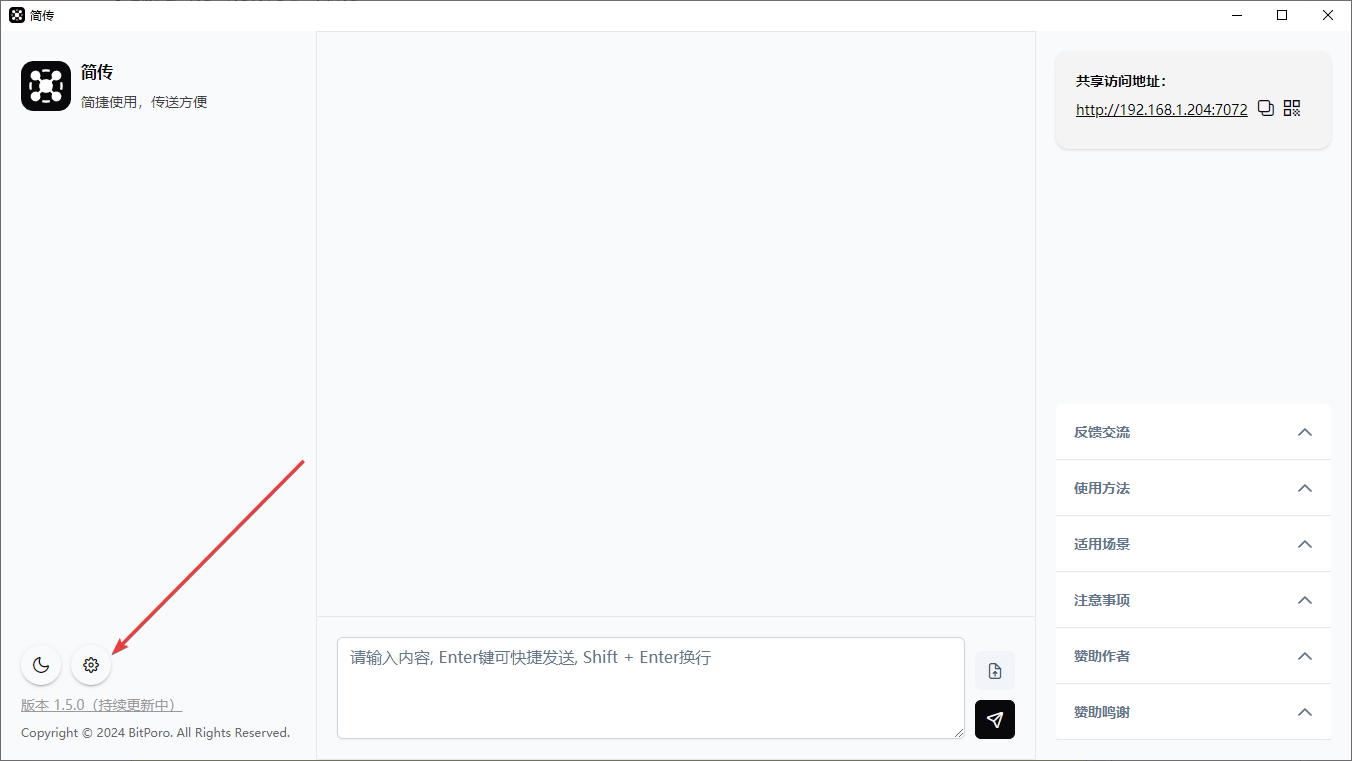Viewport: 1352px width, 761px height.
Task: Click the upload file icon
Action: (x=995, y=671)
